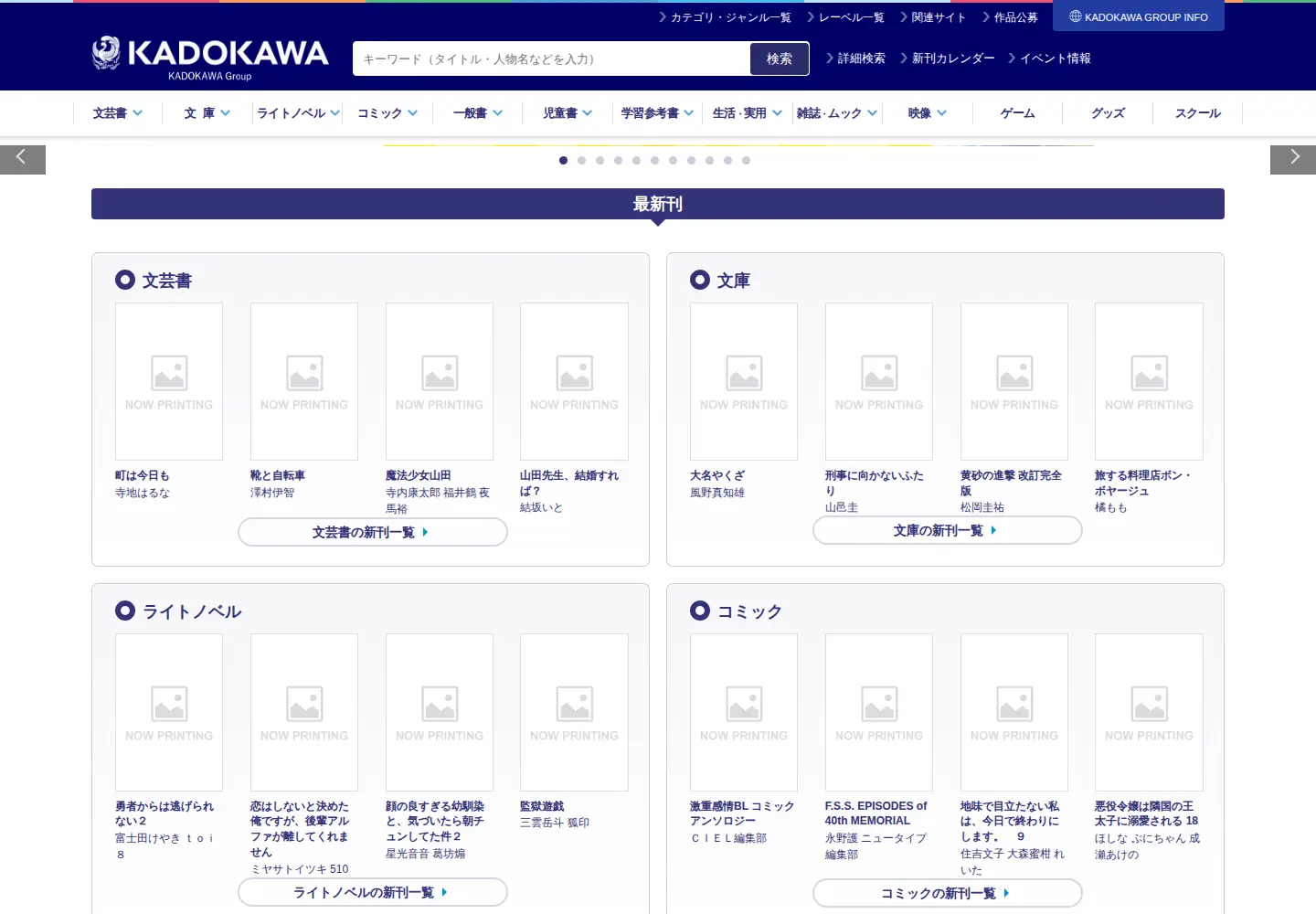Screen dimensions: 1316x914
Task: Select the second carousel dot indicator
Action: pos(581,160)
